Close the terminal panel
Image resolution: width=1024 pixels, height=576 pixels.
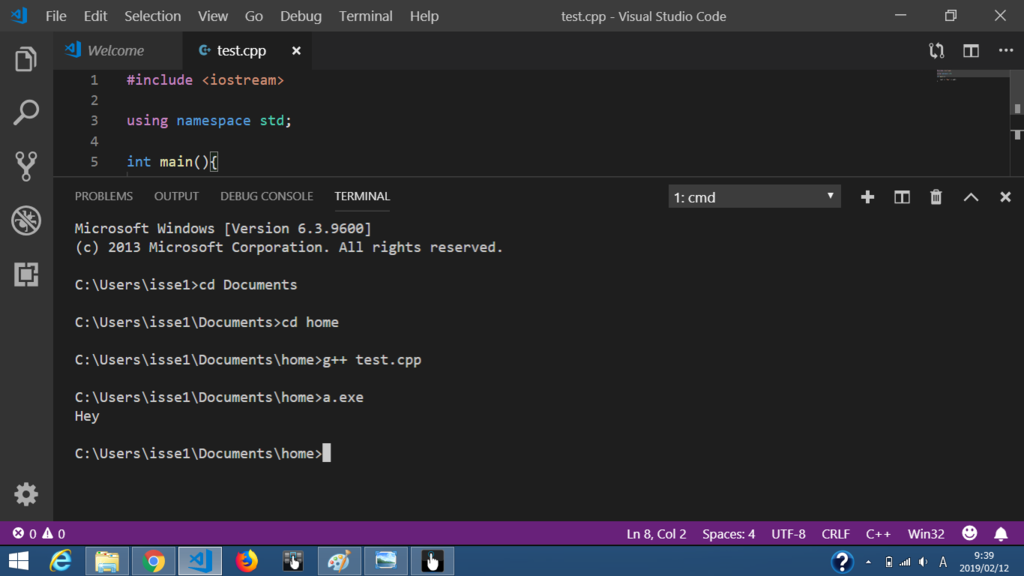point(1005,197)
